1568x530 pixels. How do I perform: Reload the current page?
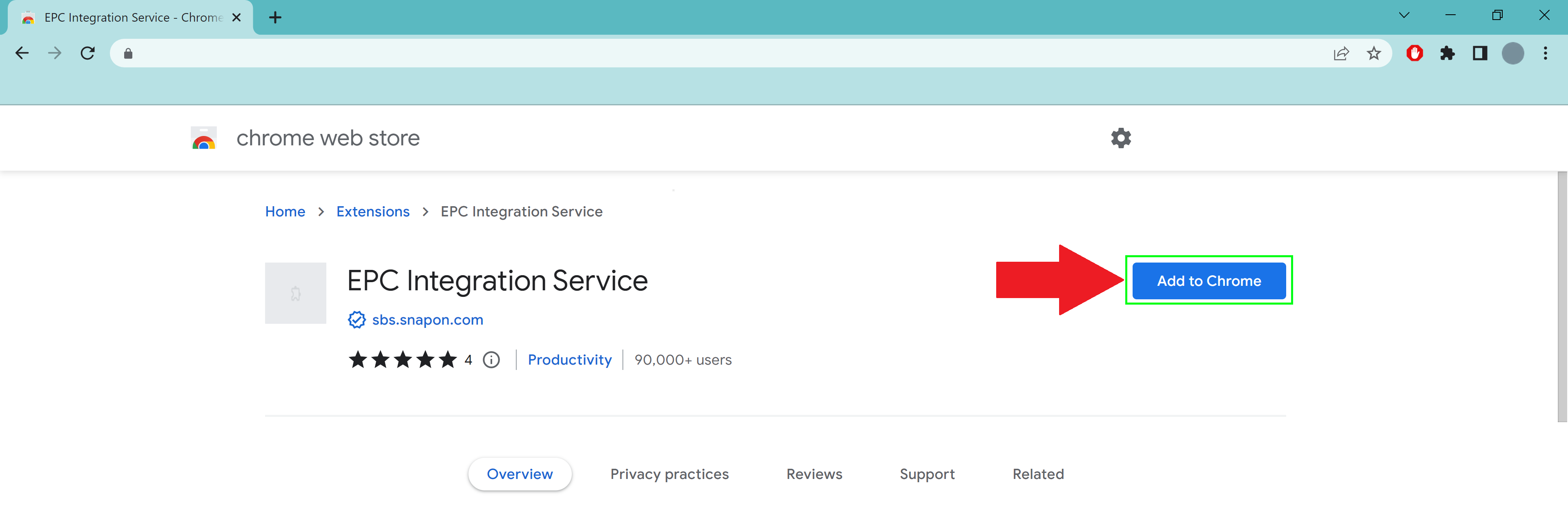pos(88,53)
